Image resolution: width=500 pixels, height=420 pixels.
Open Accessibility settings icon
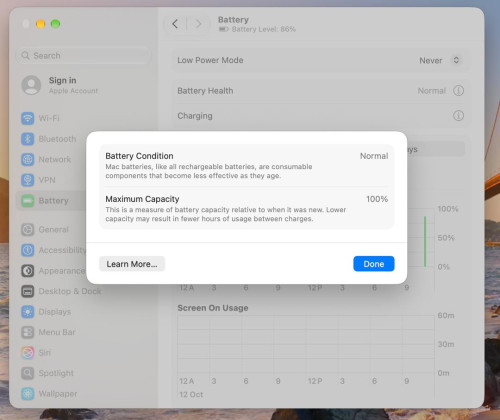click(x=28, y=250)
